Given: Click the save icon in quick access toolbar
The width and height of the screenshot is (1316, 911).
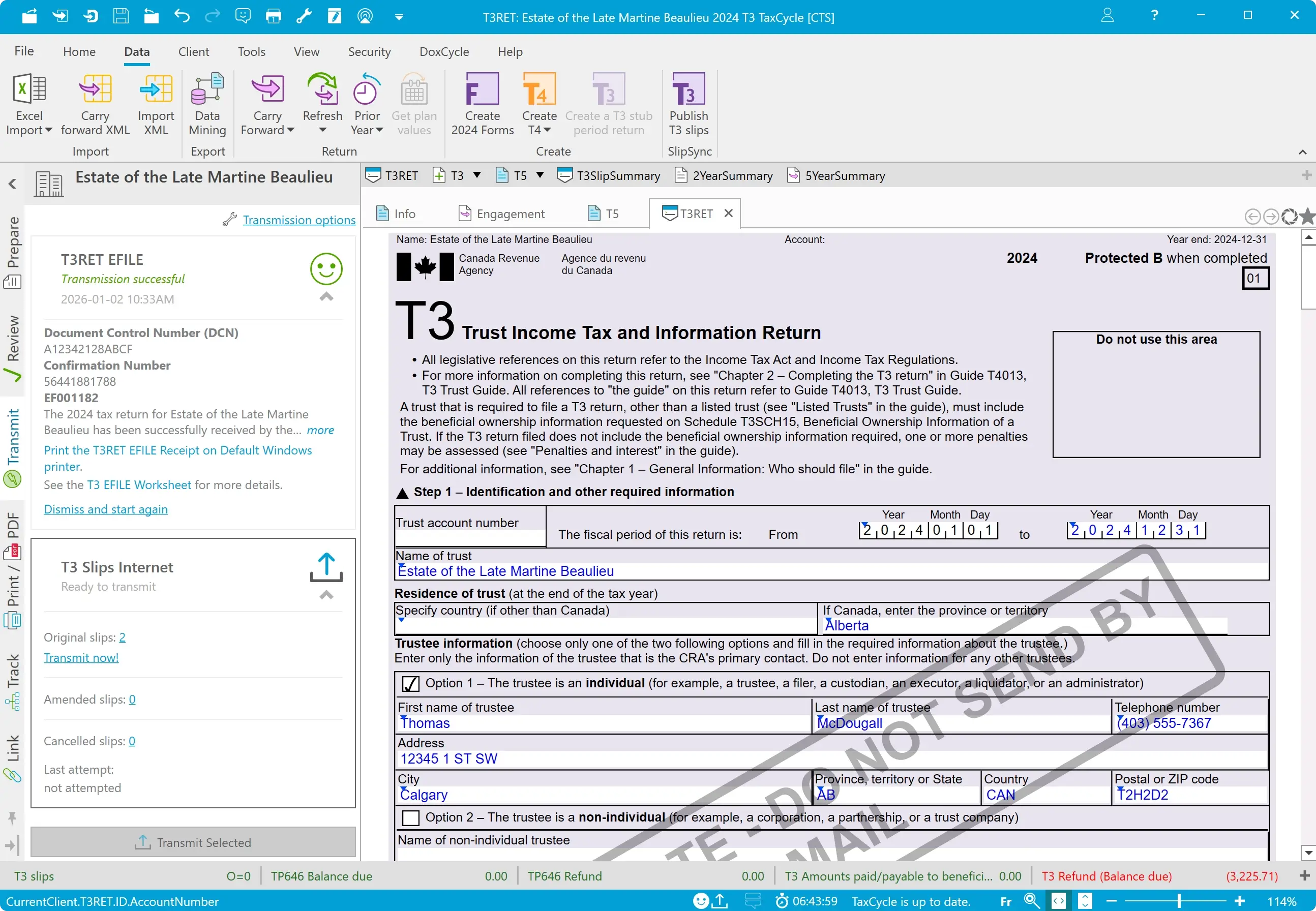Looking at the screenshot, I should tap(121, 16).
